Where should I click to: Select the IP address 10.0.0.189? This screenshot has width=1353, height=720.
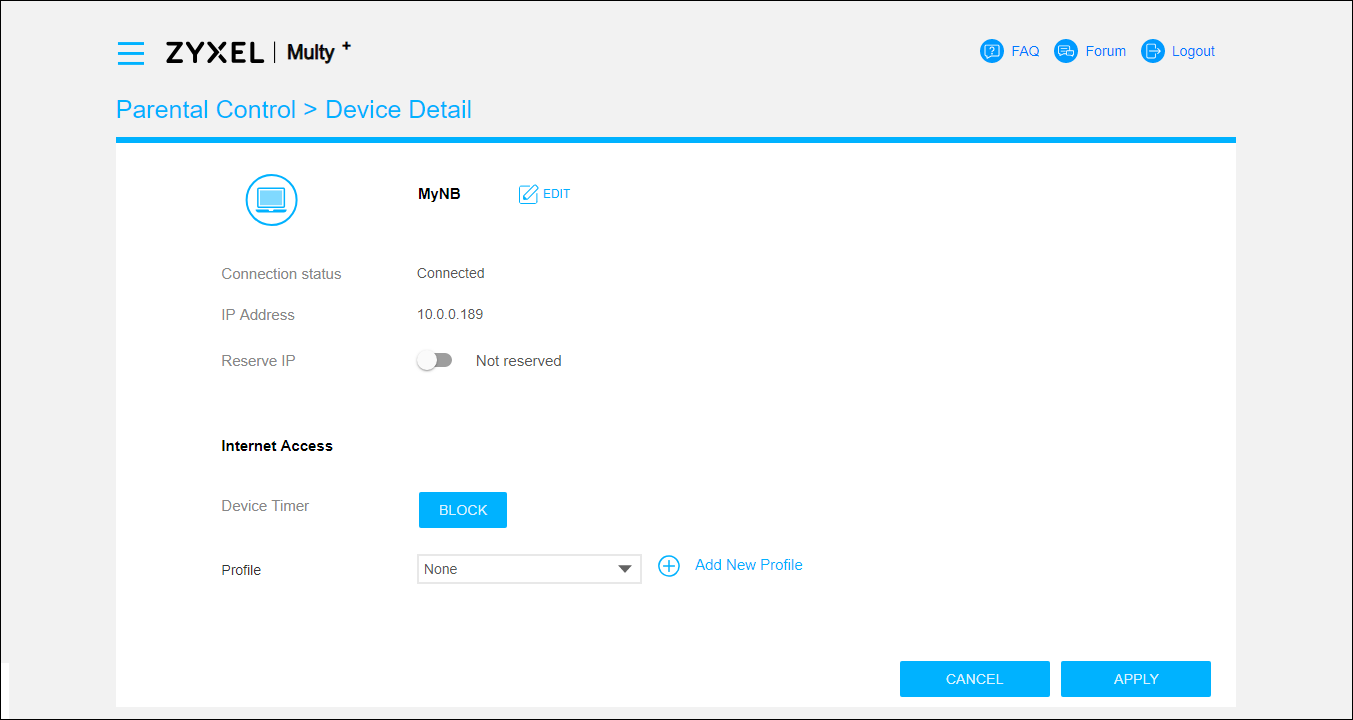[x=450, y=314]
